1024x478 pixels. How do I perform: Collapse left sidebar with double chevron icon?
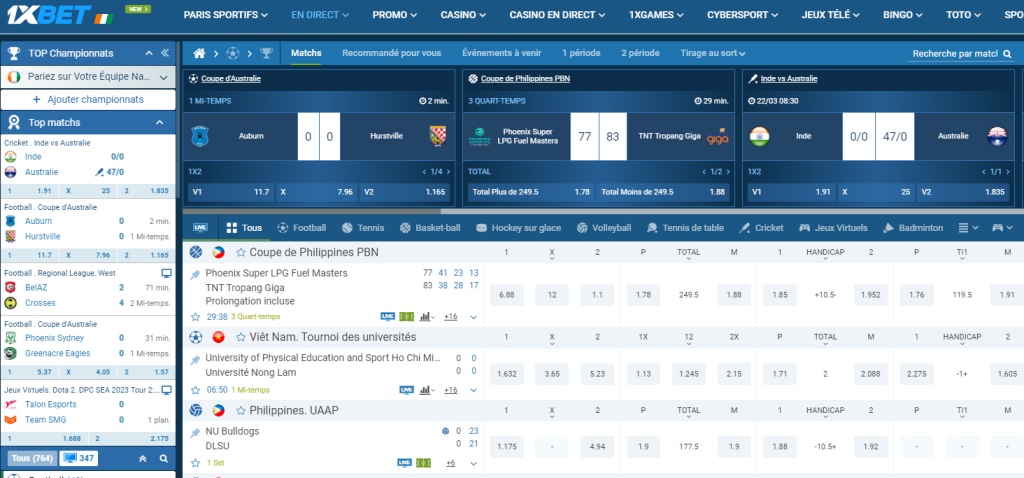coord(165,53)
